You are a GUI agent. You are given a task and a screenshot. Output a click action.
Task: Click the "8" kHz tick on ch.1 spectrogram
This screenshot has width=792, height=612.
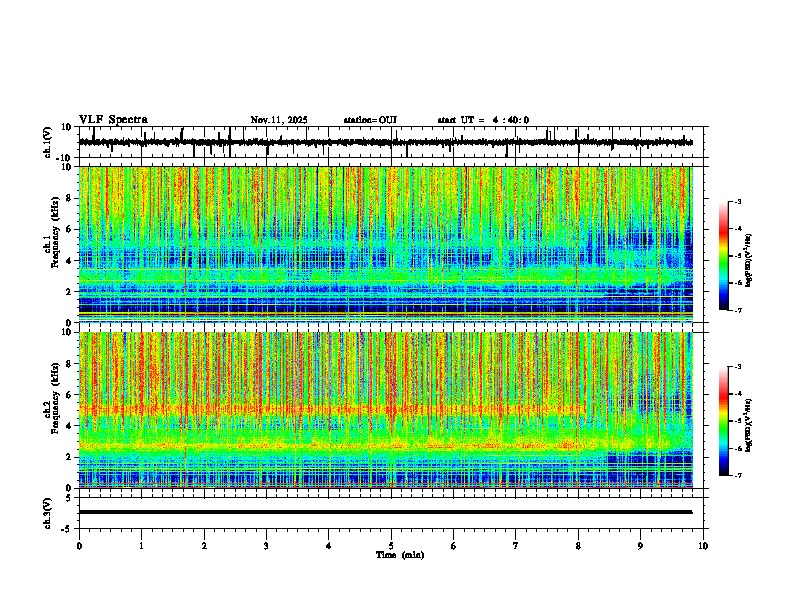(x=70, y=198)
